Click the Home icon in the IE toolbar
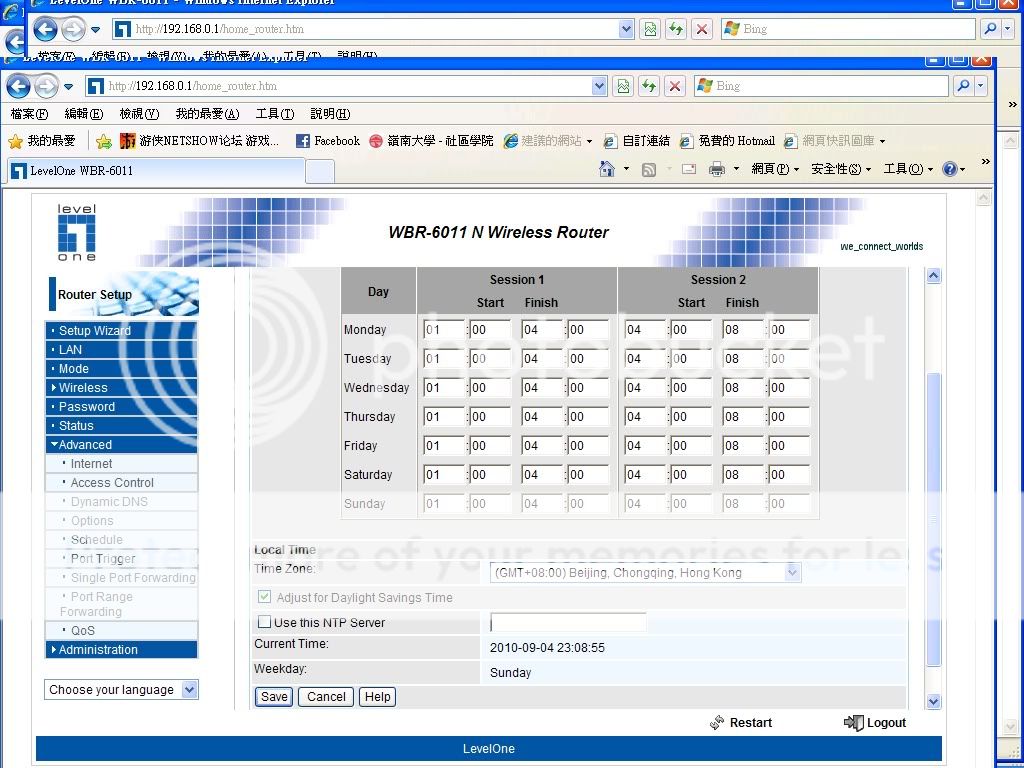Image resolution: width=1024 pixels, height=768 pixels. (x=606, y=169)
